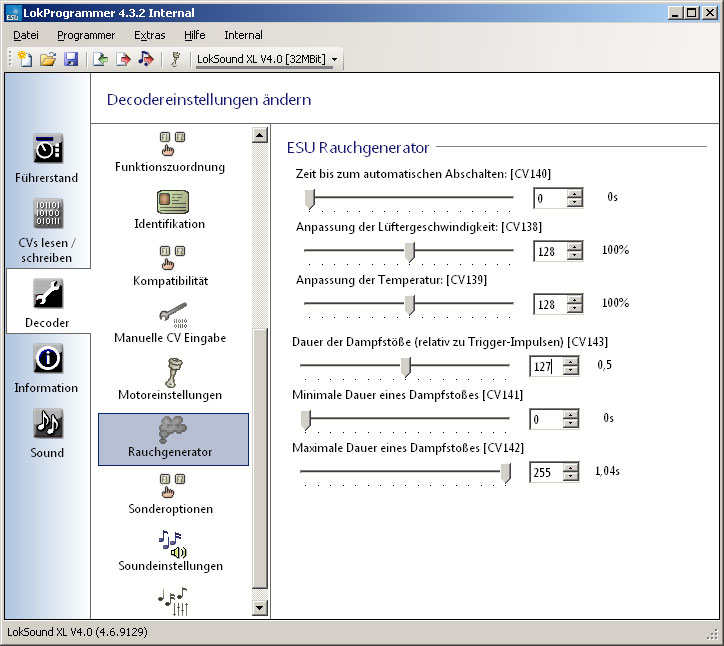This screenshot has width=724, height=646.
Task: Click the CV139 value field showing 128
Action: click(550, 305)
